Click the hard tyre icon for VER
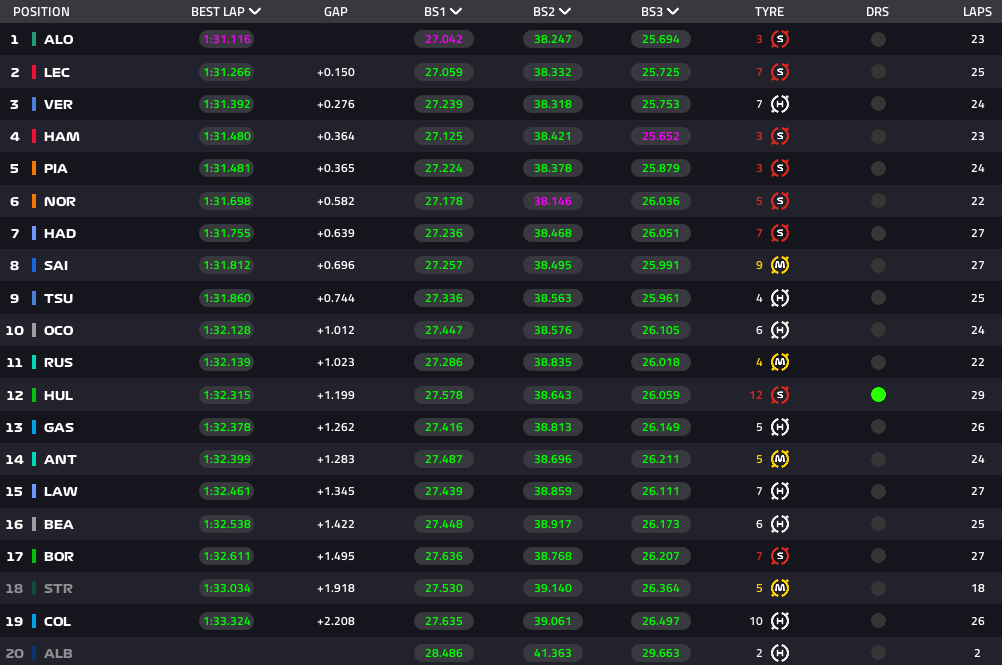Screen dimensions: 1002x665 click(x=780, y=105)
